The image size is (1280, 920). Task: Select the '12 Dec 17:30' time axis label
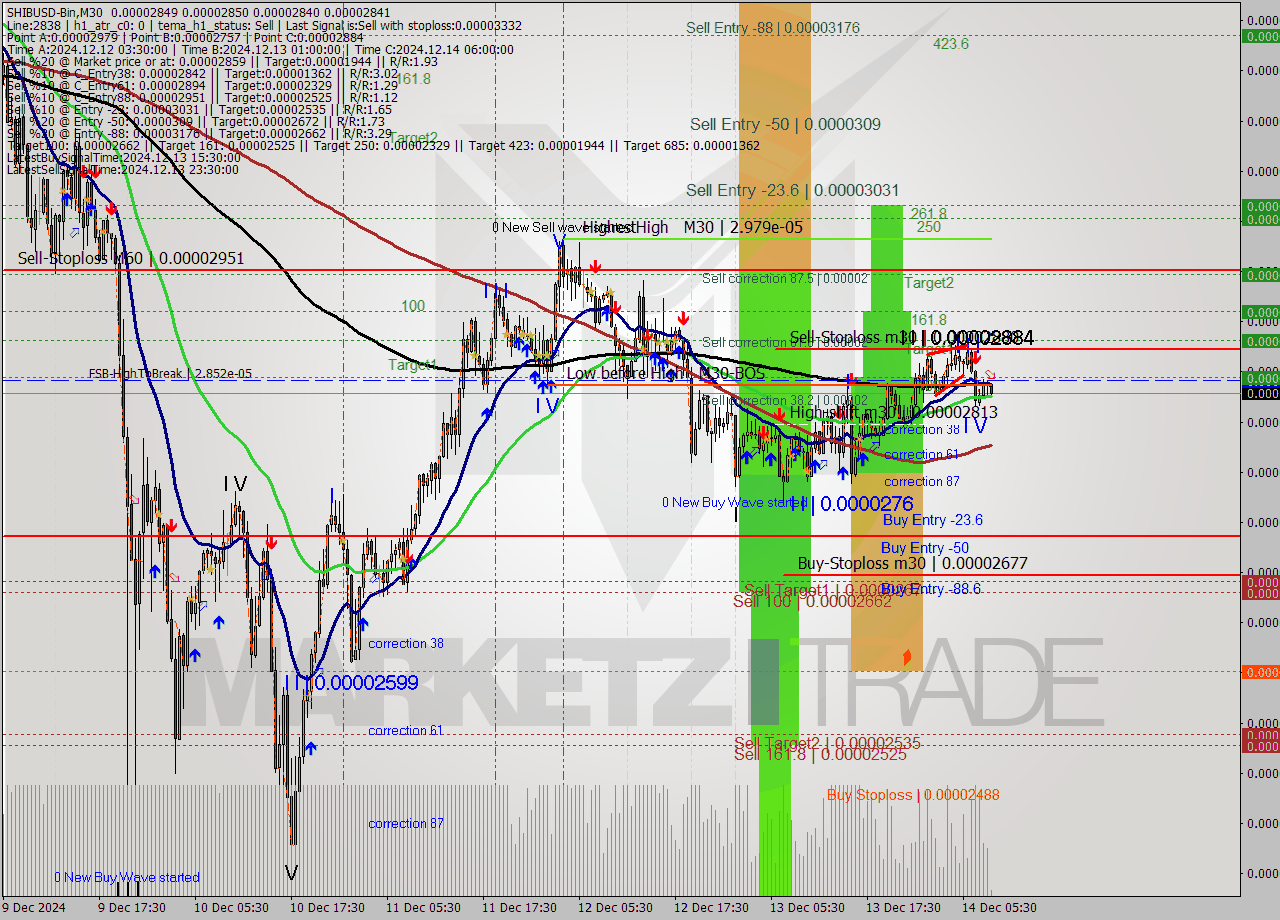[711, 908]
